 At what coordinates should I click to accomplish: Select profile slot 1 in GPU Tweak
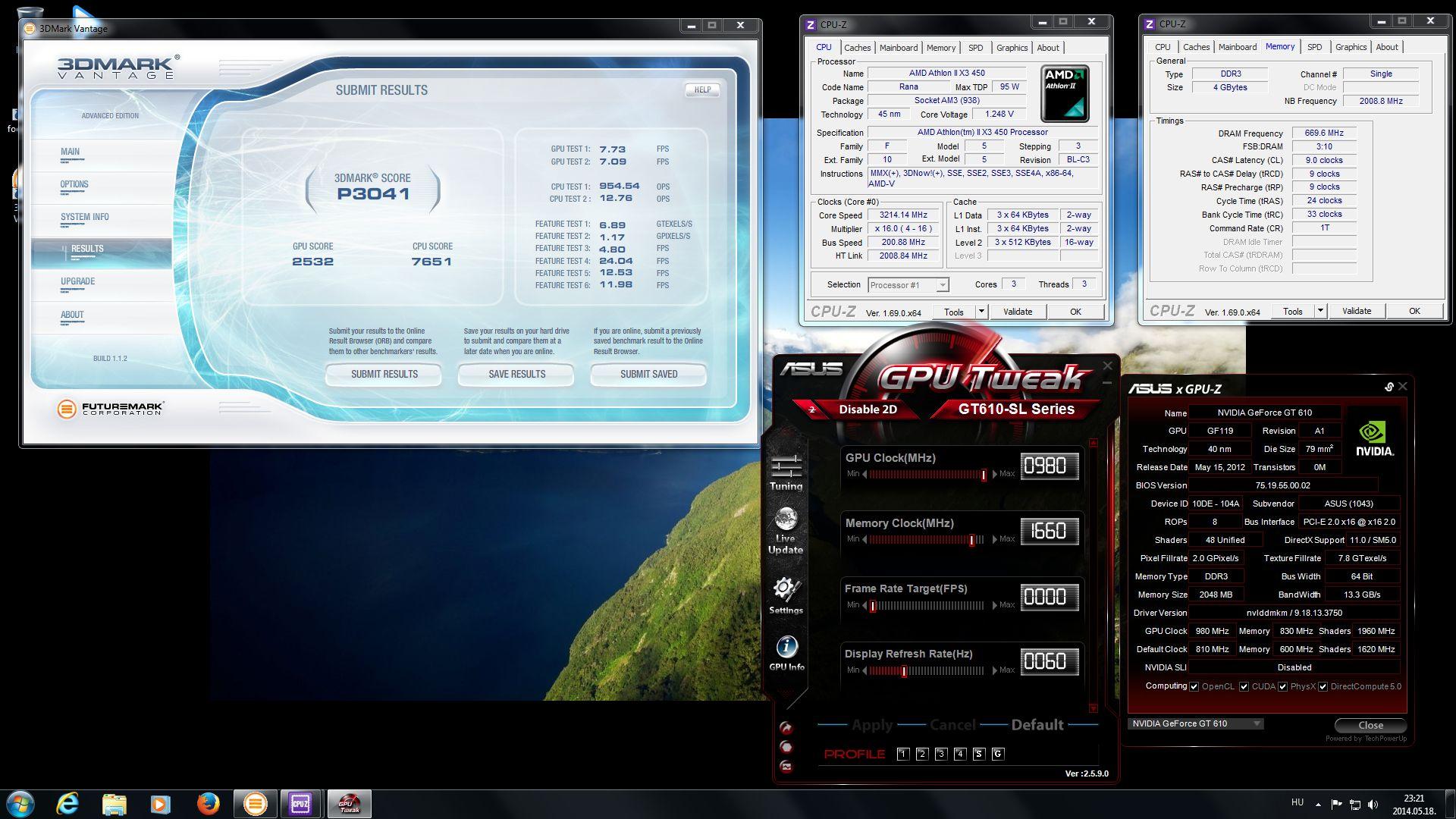click(902, 754)
